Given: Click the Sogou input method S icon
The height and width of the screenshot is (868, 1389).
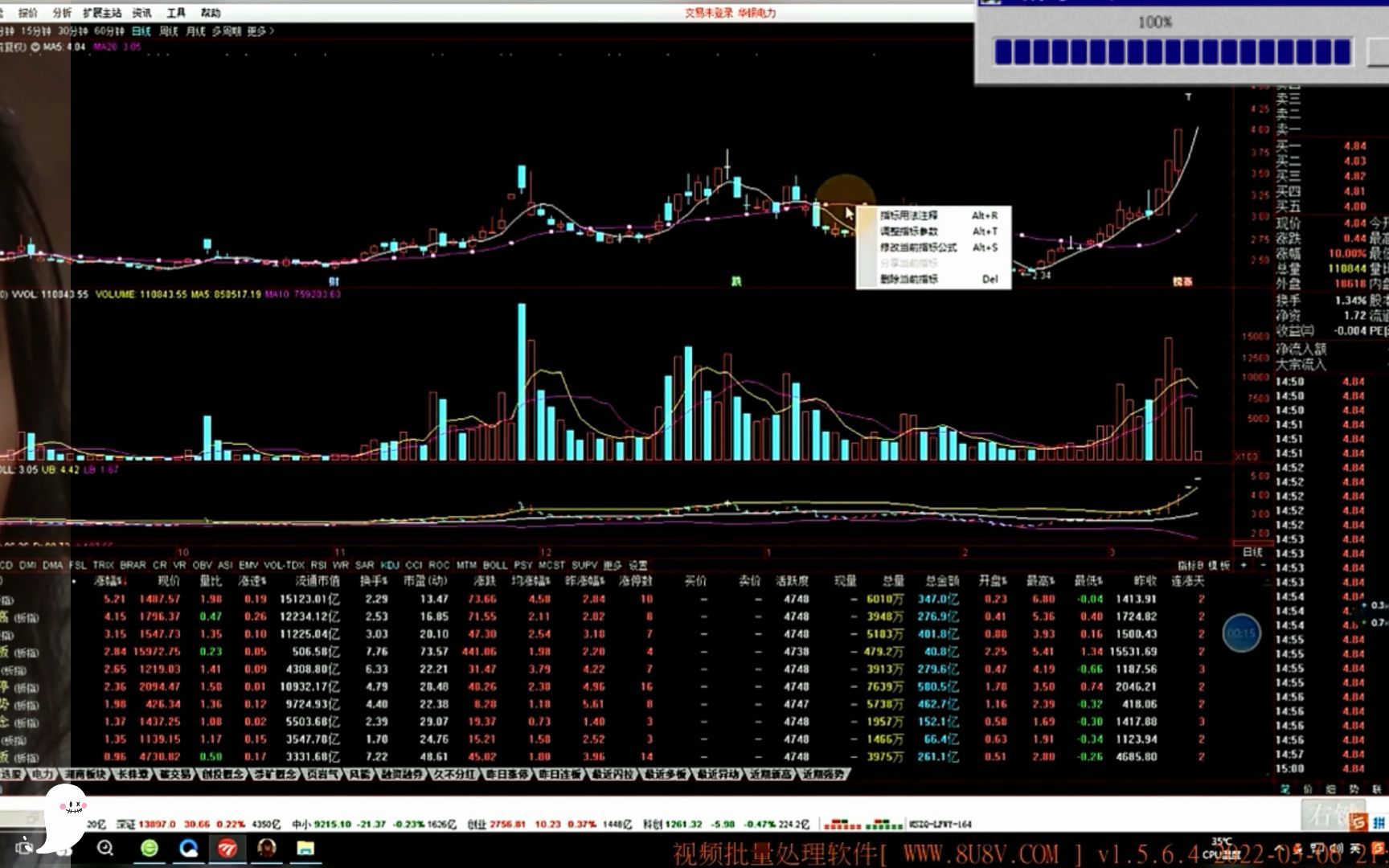Looking at the screenshot, I should coord(1358,822).
